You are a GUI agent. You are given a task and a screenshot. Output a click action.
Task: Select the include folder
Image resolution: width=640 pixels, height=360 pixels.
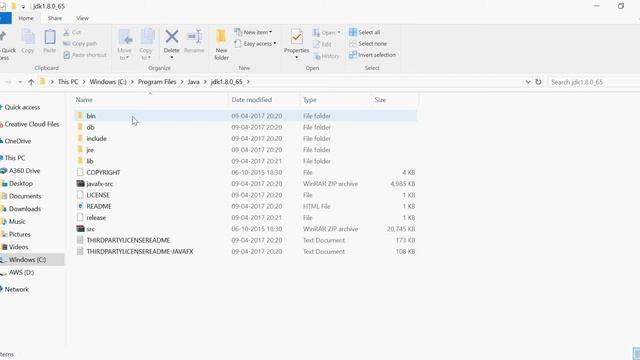tap(245, 138)
